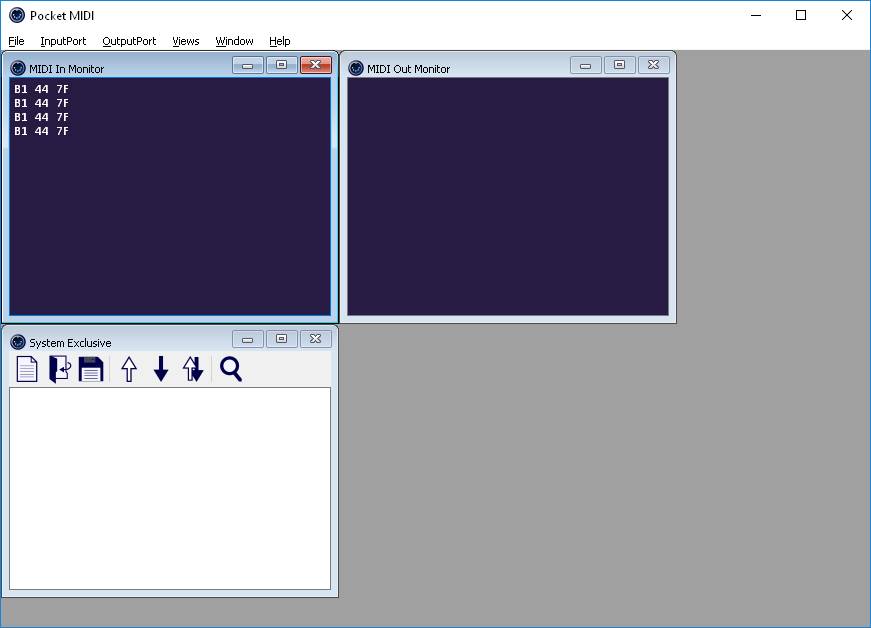Screen dimensions: 871x628
Task: Open a SysEx file via import icon
Action: tap(59, 369)
